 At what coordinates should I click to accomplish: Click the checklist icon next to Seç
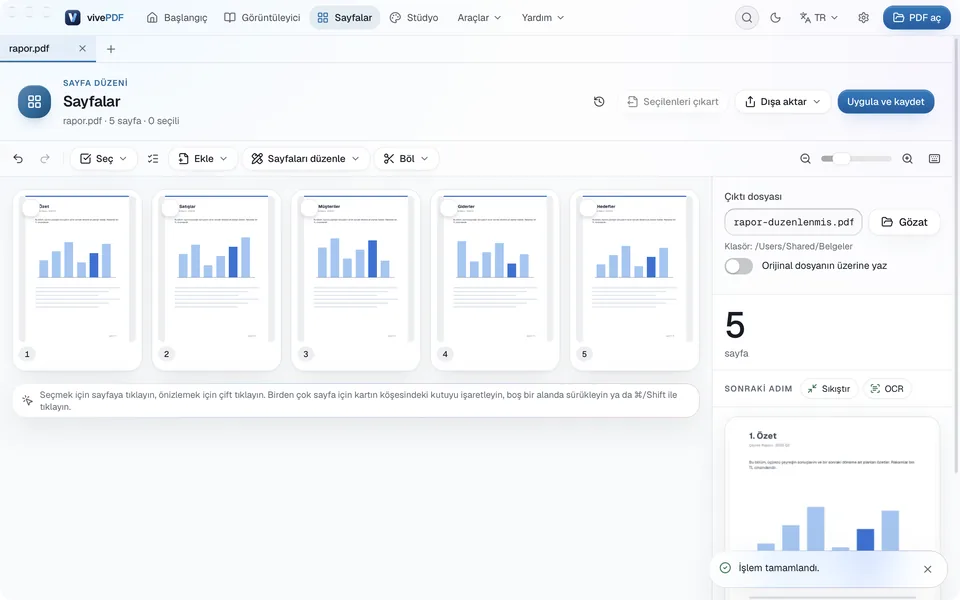coord(153,159)
